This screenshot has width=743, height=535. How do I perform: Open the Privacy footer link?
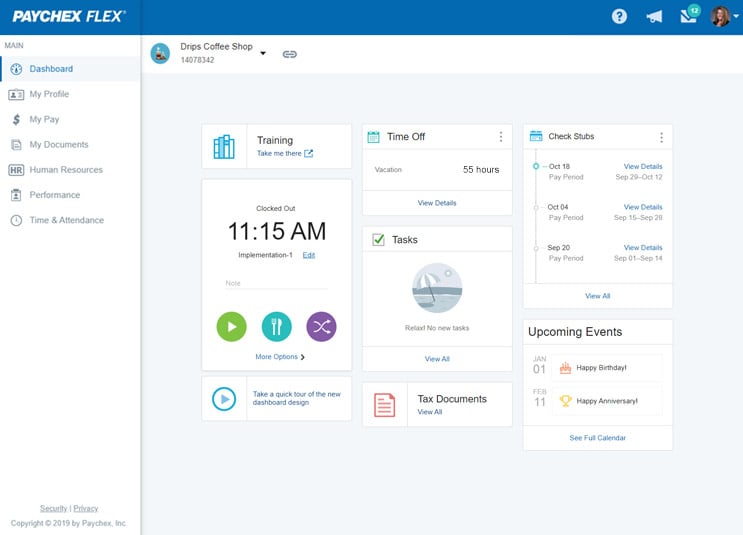[x=86, y=508]
